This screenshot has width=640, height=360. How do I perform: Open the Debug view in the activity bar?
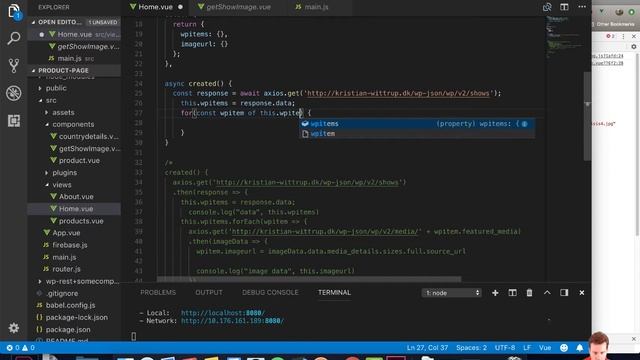13,93
